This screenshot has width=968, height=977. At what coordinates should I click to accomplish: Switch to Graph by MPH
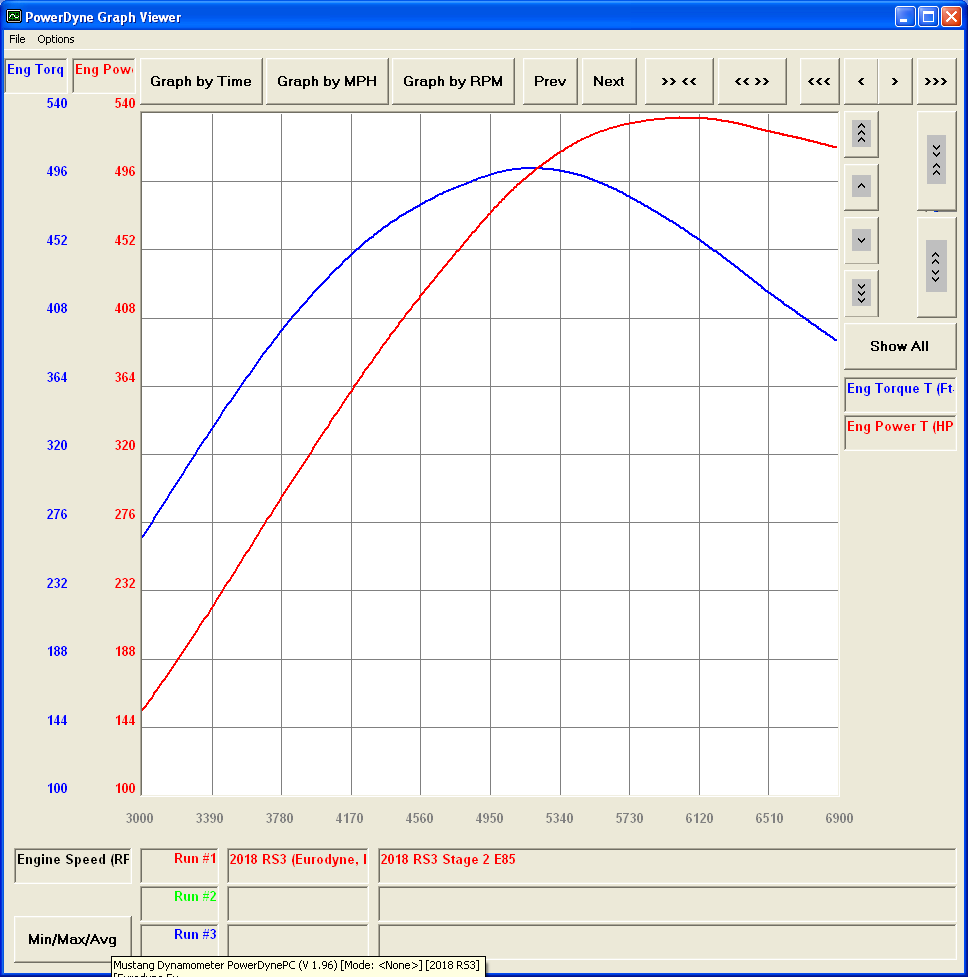coord(327,81)
